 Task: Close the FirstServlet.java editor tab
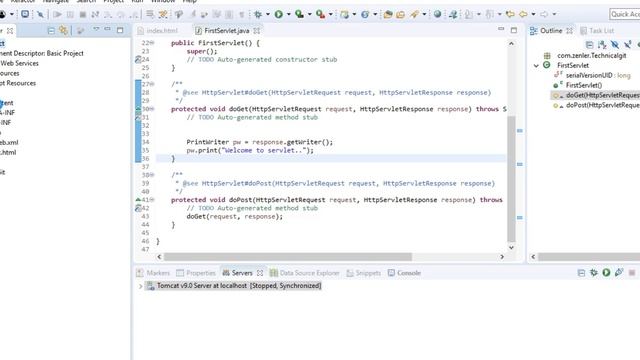point(256,31)
